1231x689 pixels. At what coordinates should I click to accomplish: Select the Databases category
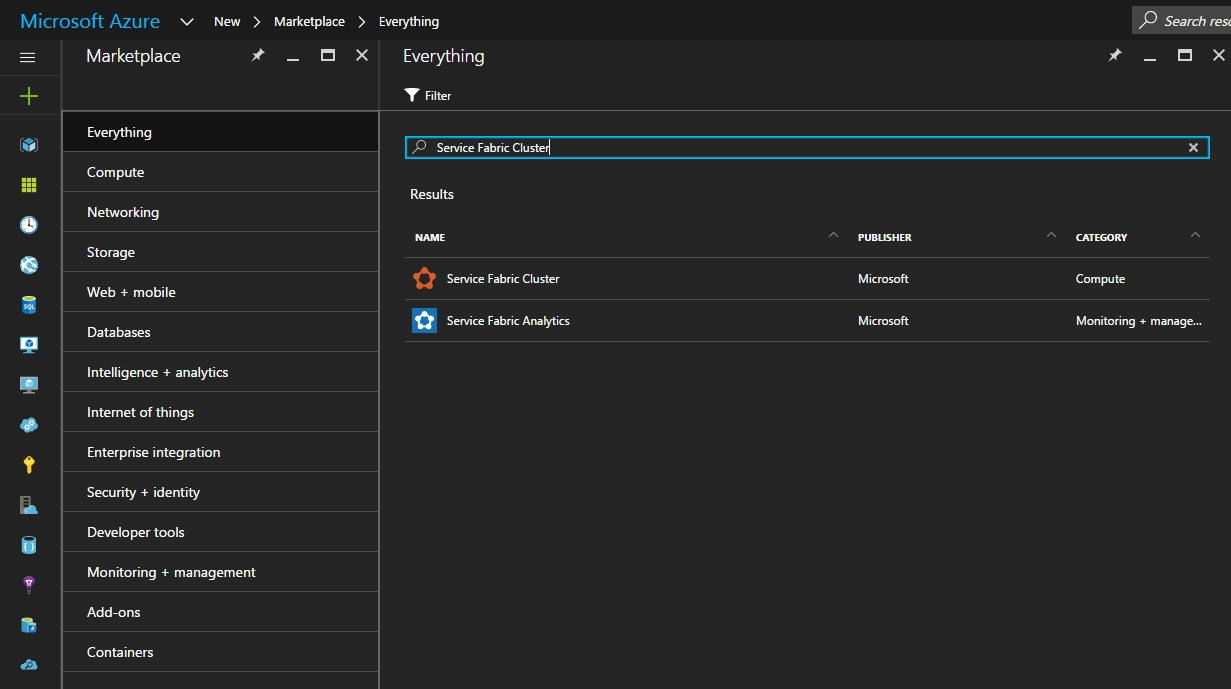point(220,332)
